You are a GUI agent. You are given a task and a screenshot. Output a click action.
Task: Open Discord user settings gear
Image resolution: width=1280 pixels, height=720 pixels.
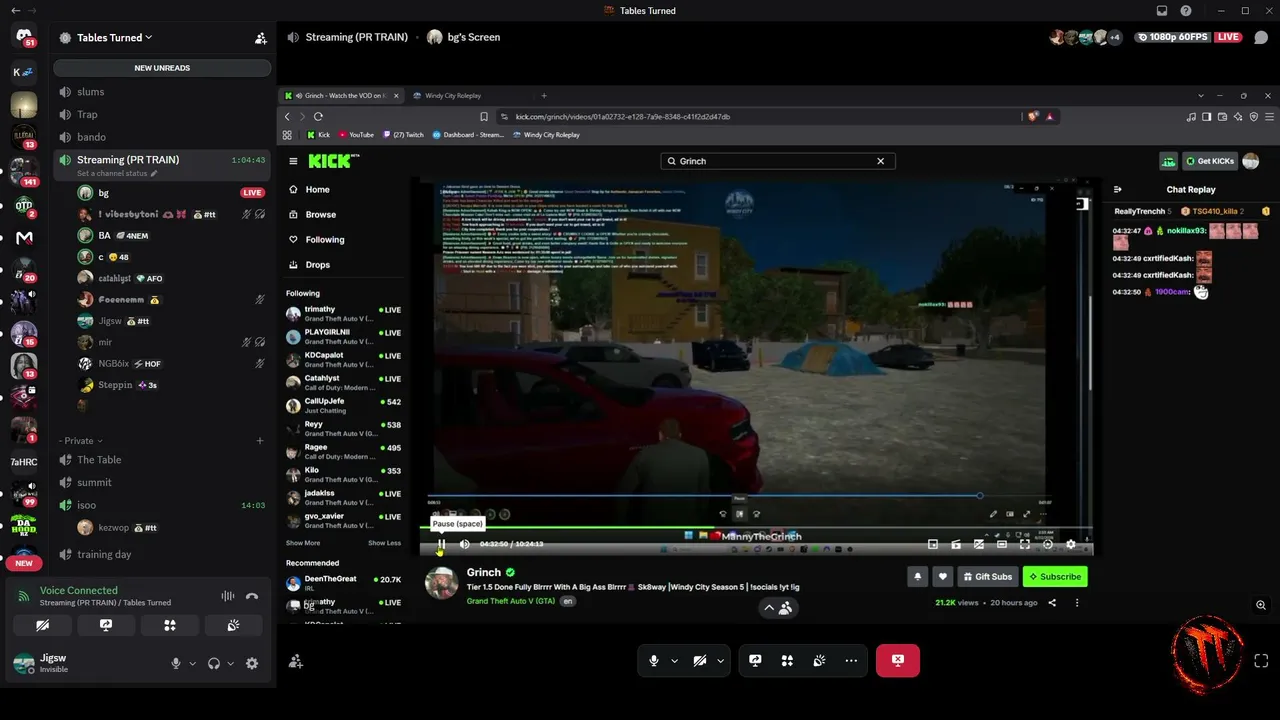pos(252,663)
